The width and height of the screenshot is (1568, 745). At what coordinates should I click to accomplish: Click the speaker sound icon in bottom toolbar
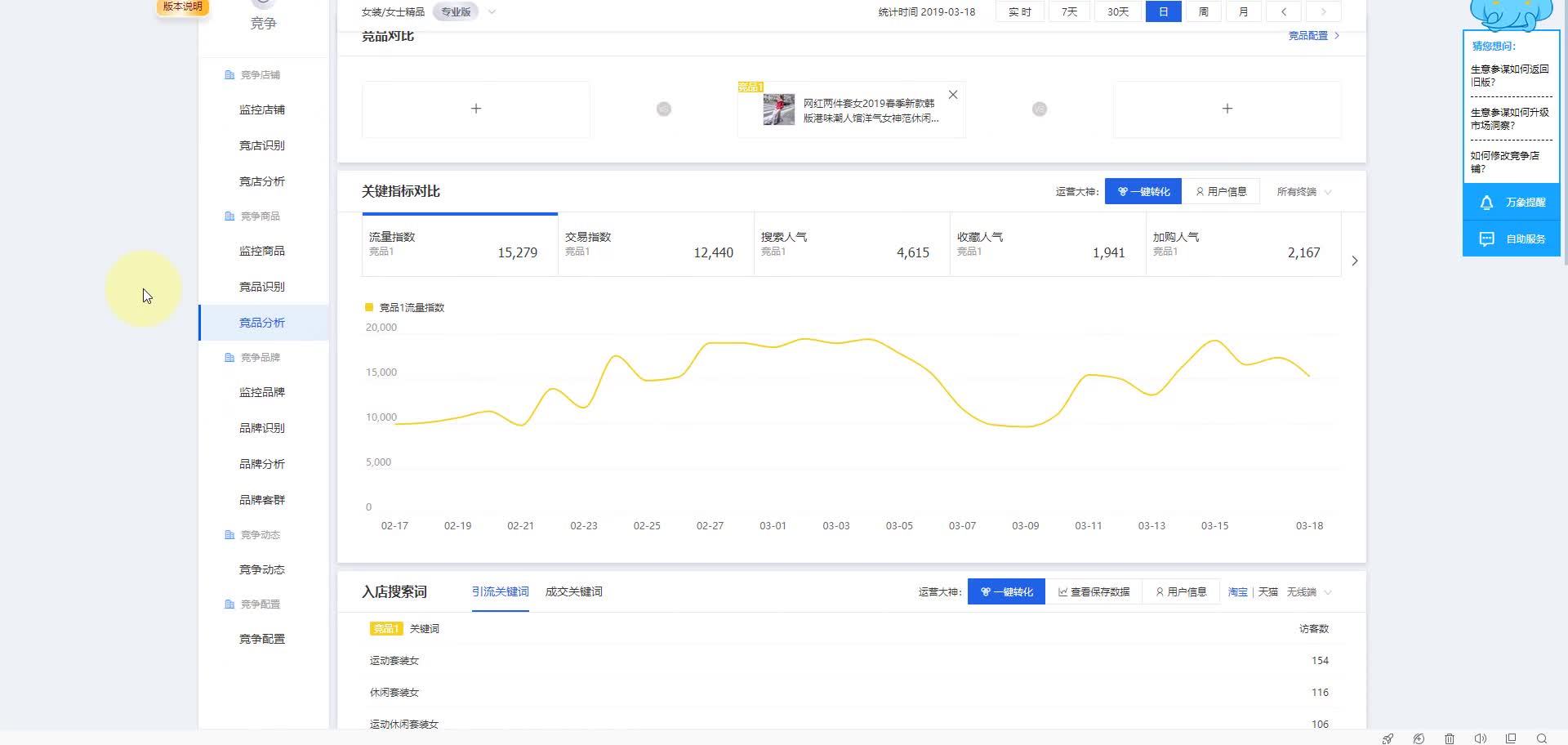pyautogui.click(x=1480, y=738)
